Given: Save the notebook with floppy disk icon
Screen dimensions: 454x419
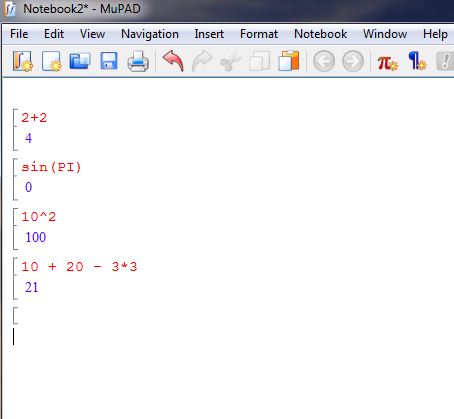Looking at the screenshot, I should click(109, 61).
